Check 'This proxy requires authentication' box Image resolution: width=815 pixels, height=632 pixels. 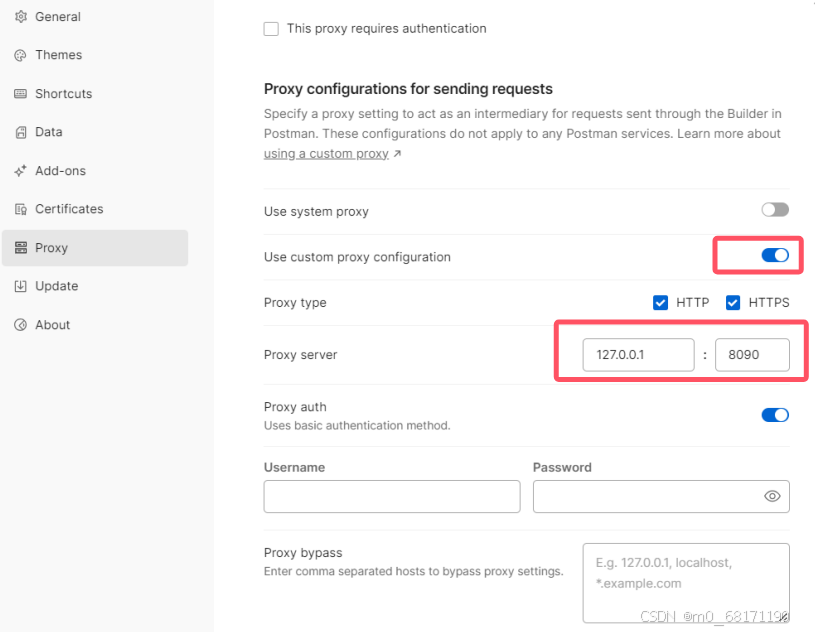[271, 29]
